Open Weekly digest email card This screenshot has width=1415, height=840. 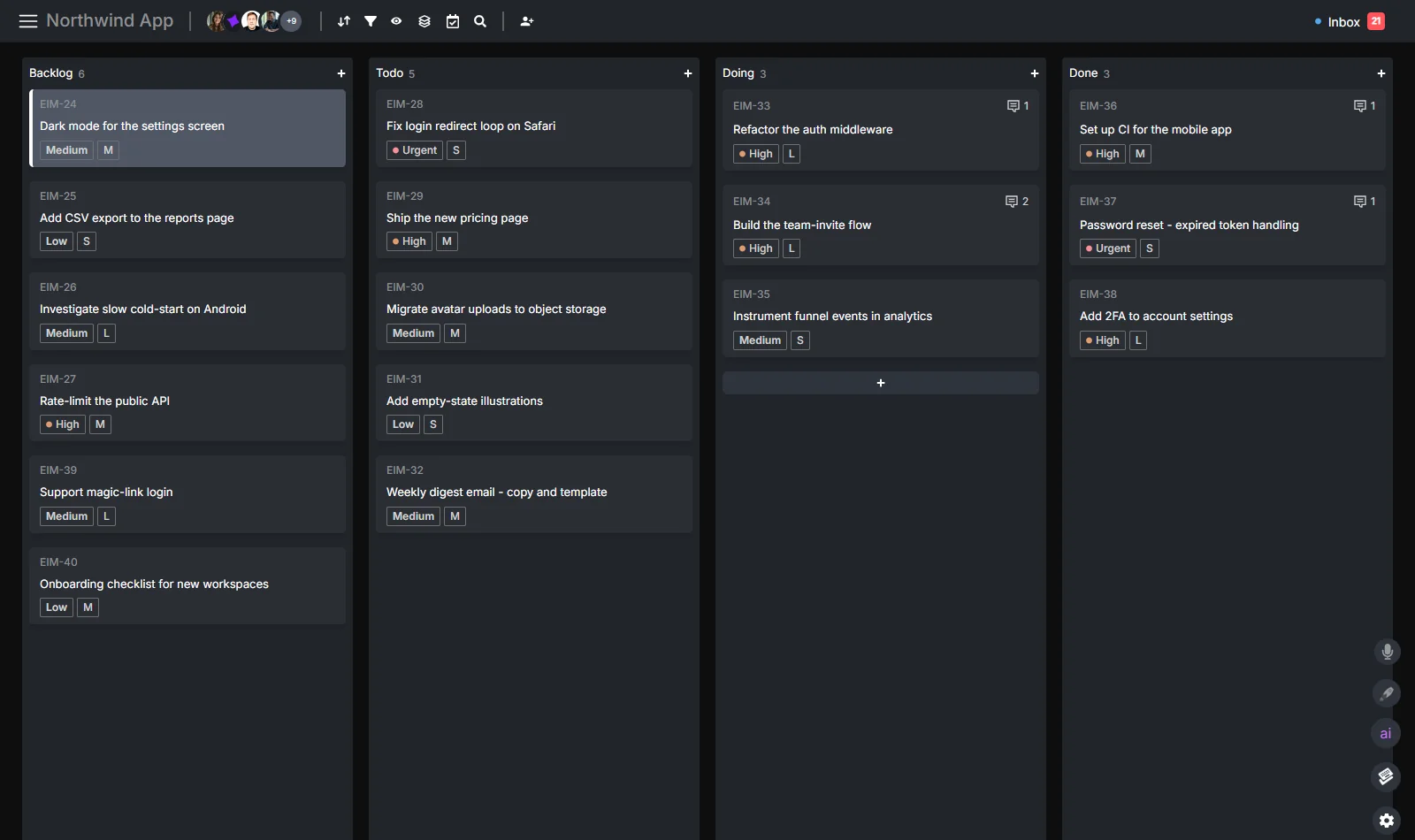534,494
